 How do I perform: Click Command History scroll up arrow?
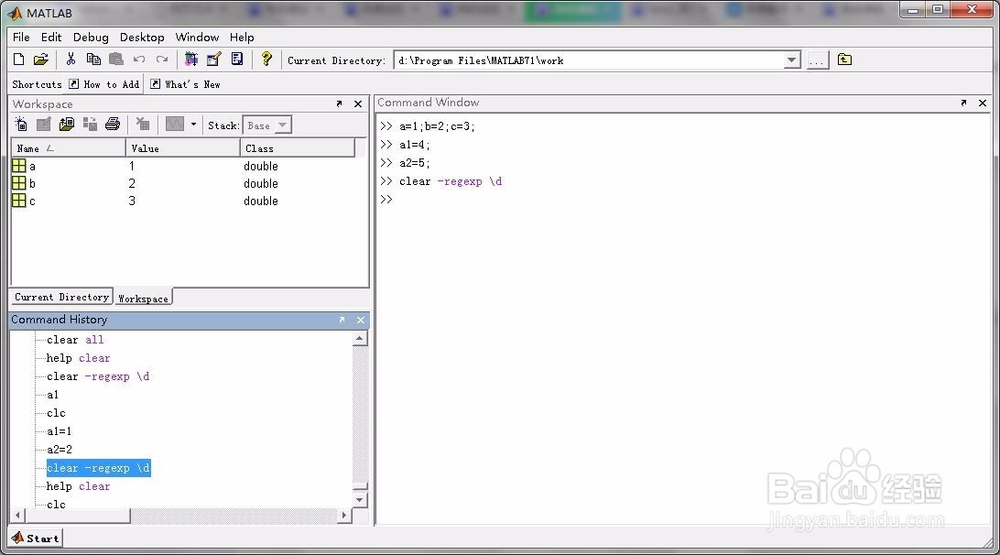pos(360,339)
